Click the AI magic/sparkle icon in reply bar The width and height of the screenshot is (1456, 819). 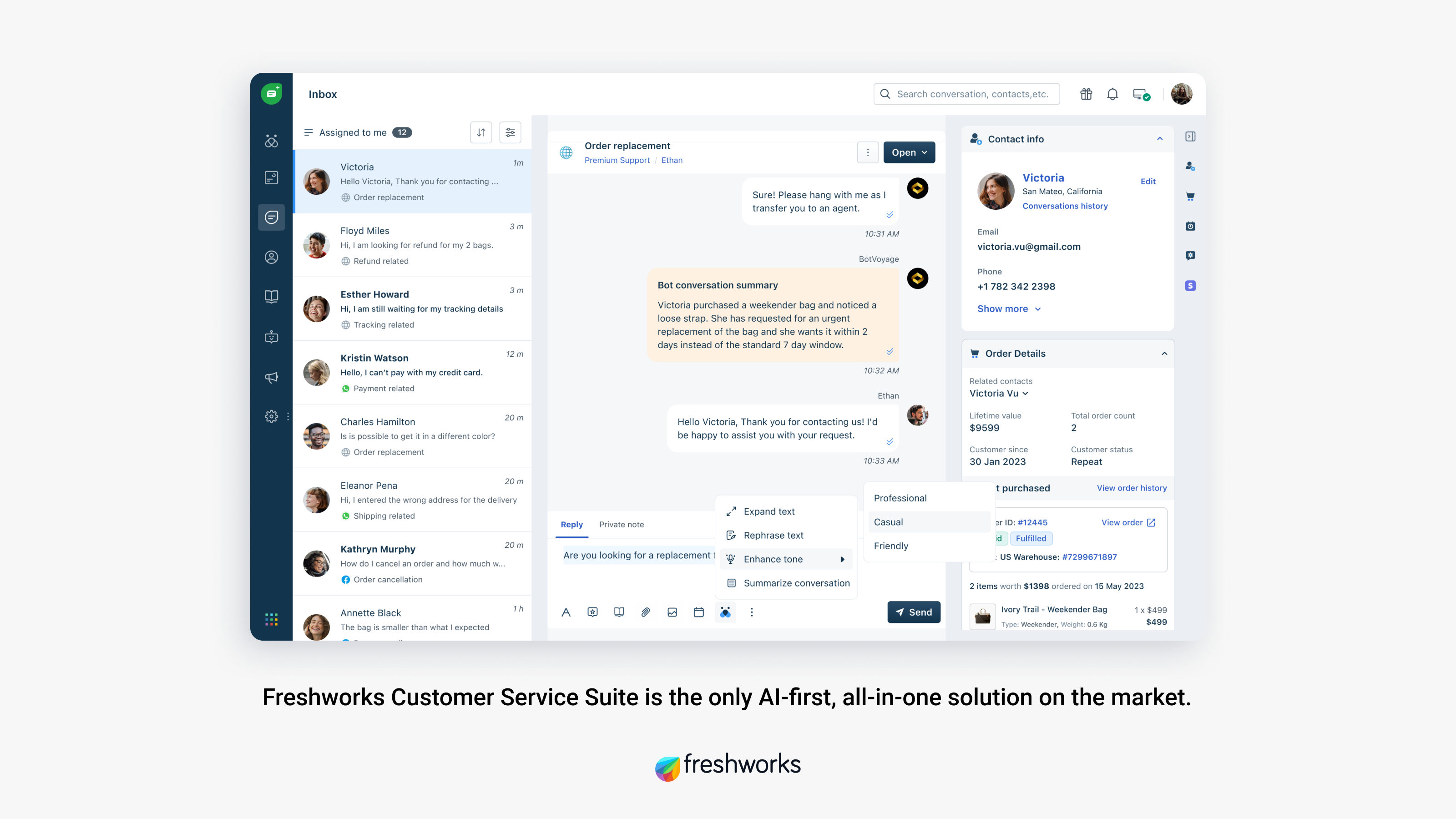point(725,612)
